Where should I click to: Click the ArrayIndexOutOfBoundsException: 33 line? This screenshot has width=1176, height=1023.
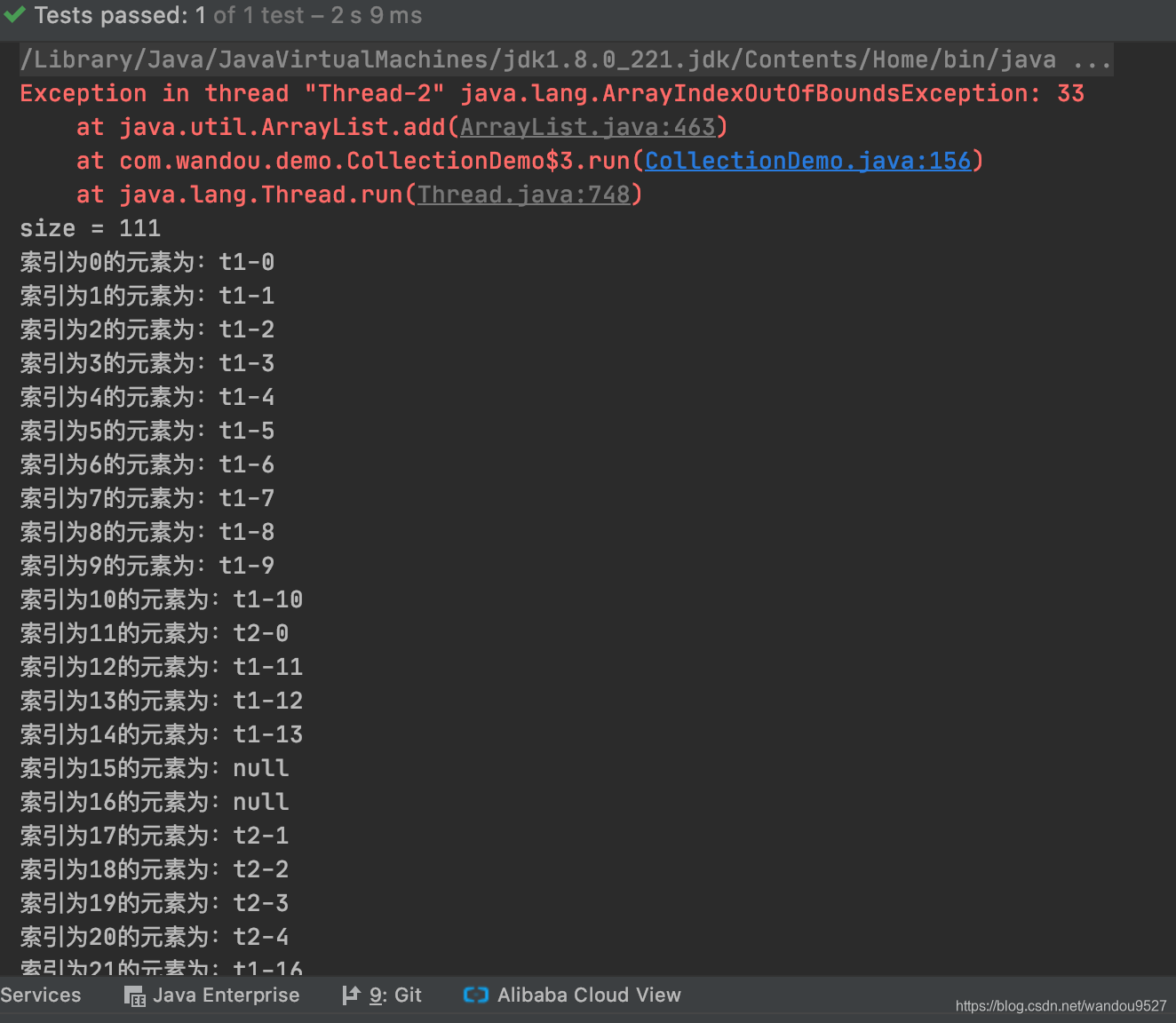[552, 93]
